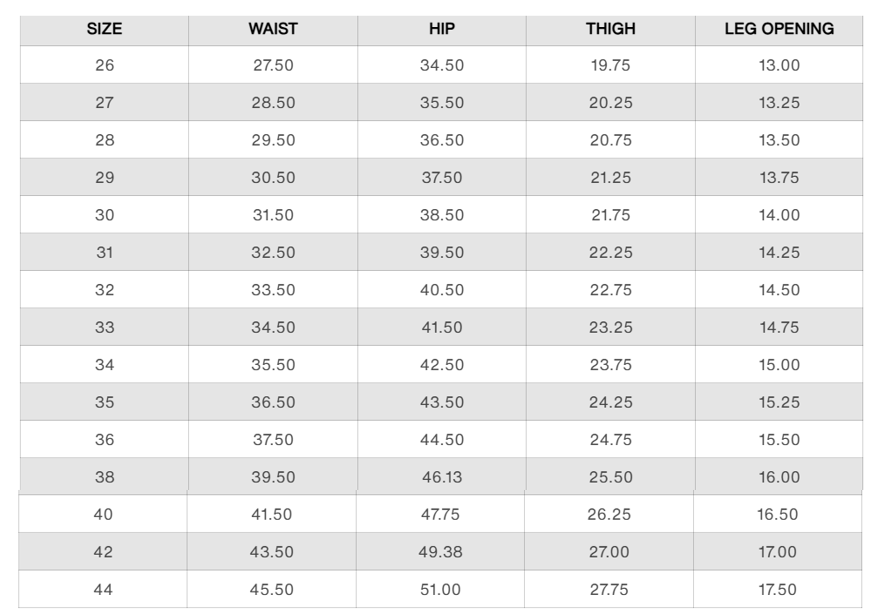Screen dimensions: 883x616
Task: Select the HIP column header
Action: [x=442, y=29]
